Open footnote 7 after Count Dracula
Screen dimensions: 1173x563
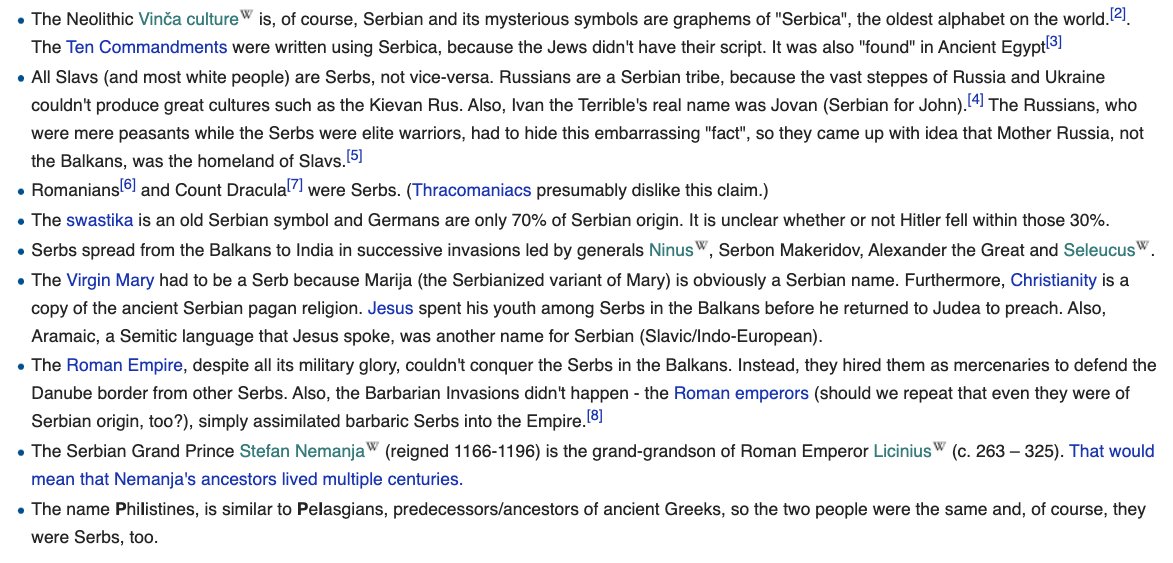point(294,184)
